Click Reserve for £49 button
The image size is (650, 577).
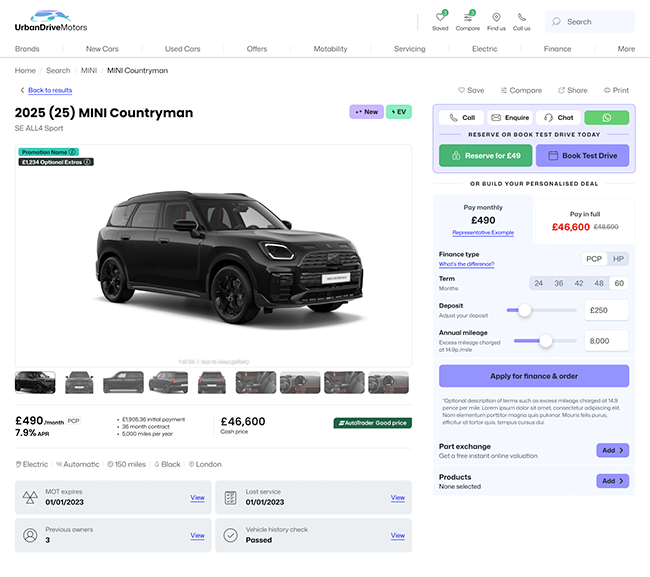(x=485, y=155)
